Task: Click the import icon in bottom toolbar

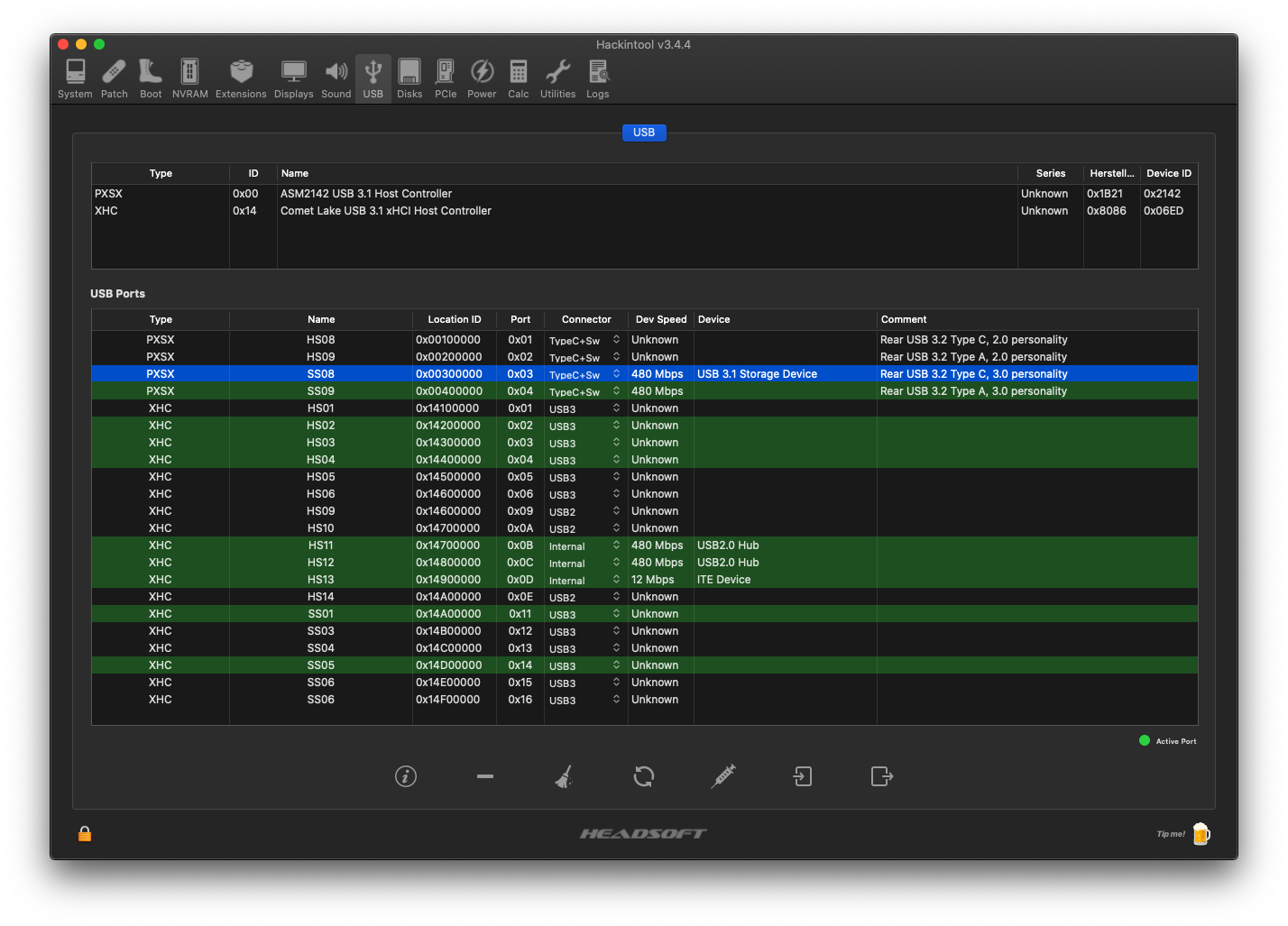Action: [x=803, y=776]
